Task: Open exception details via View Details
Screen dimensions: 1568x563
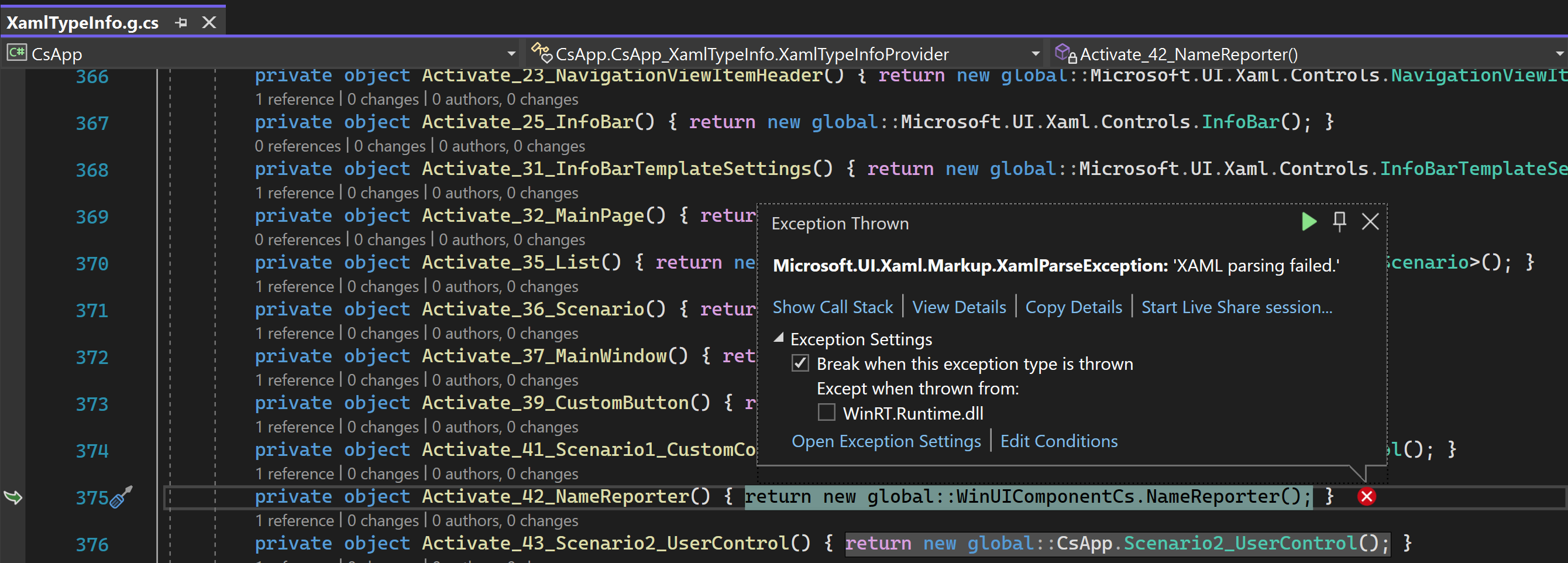Action: (959, 307)
